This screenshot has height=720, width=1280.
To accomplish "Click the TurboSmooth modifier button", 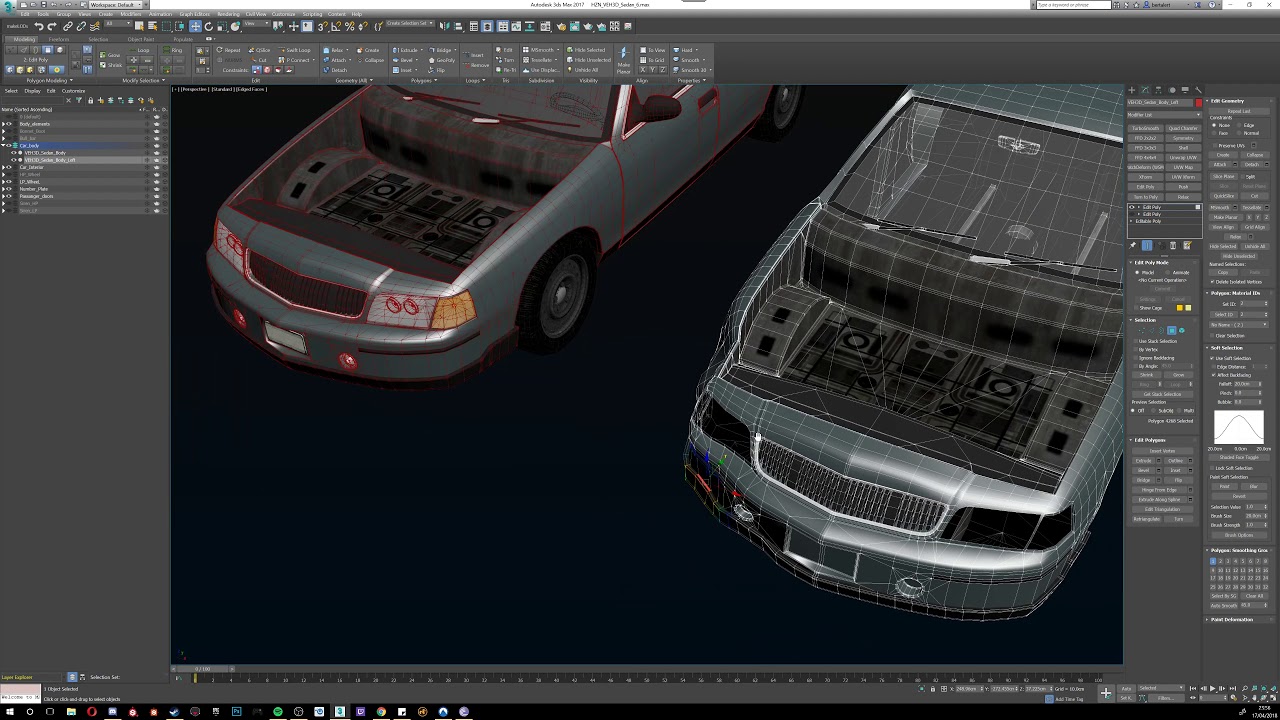I will pyautogui.click(x=1146, y=128).
